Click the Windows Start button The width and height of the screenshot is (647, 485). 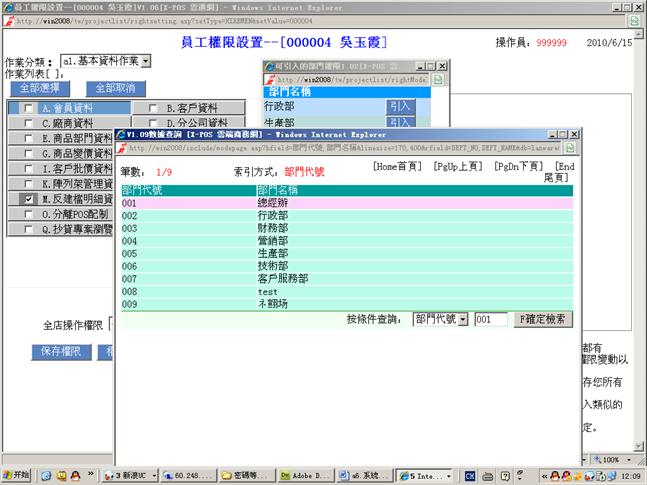(19, 475)
